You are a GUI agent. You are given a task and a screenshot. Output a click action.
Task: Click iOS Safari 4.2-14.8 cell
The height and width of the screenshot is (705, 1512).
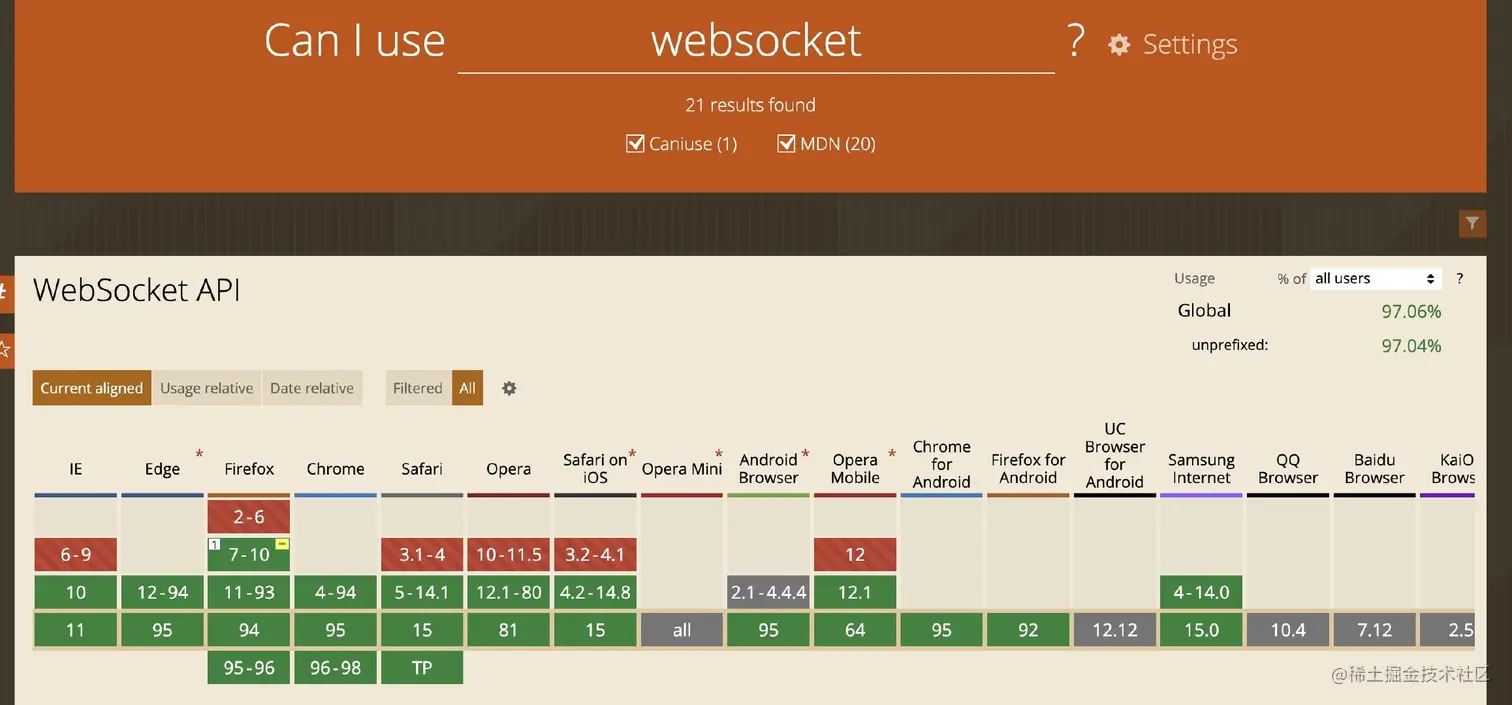[x=595, y=592]
